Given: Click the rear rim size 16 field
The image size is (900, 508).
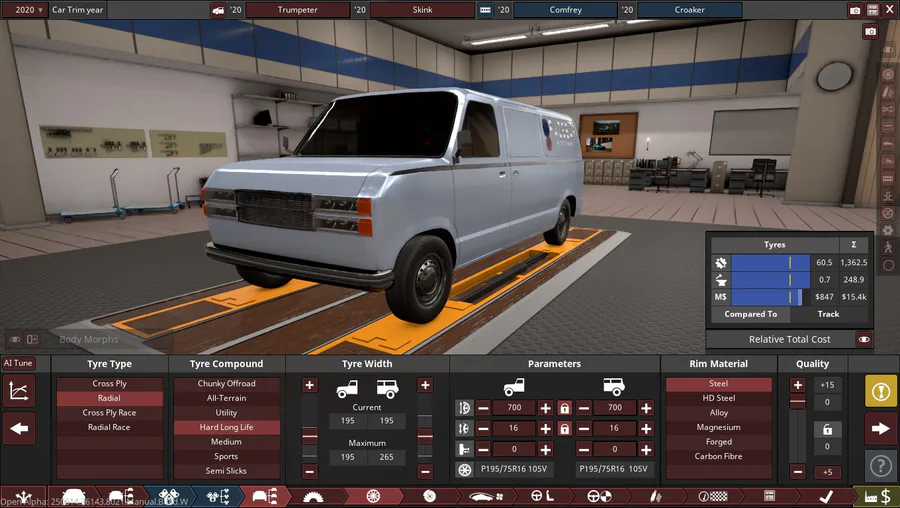Looking at the screenshot, I should (x=614, y=428).
